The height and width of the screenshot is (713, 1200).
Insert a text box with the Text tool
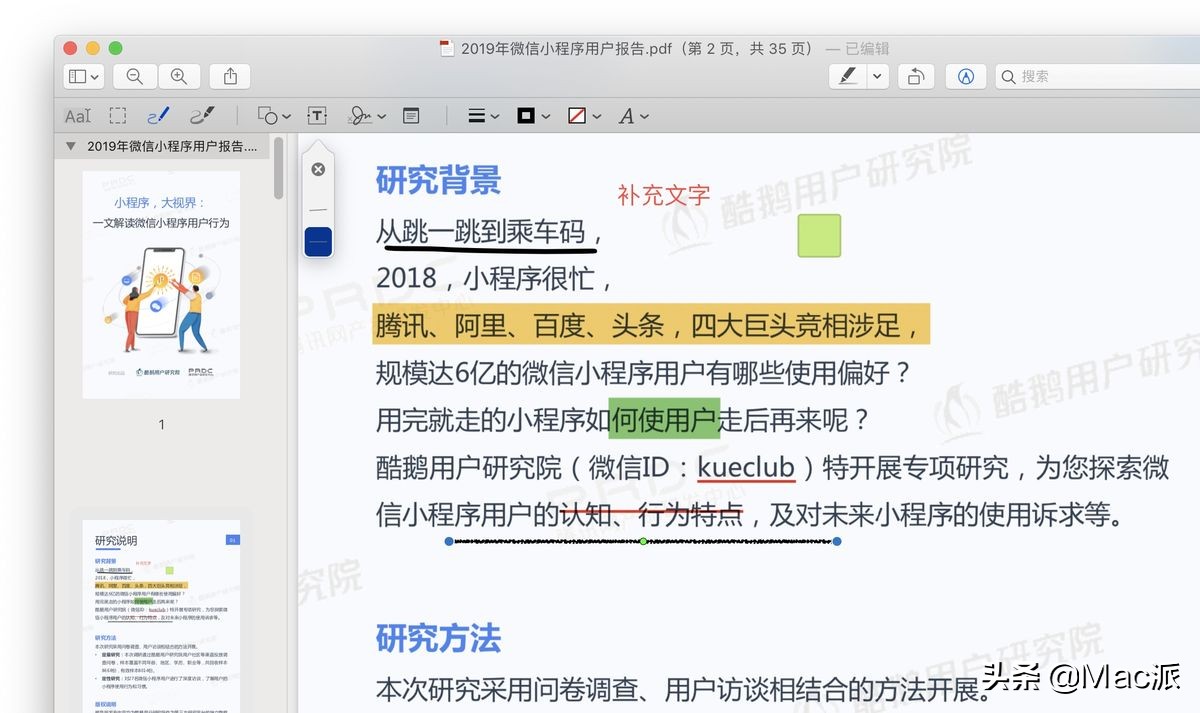(x=316, y=115)
